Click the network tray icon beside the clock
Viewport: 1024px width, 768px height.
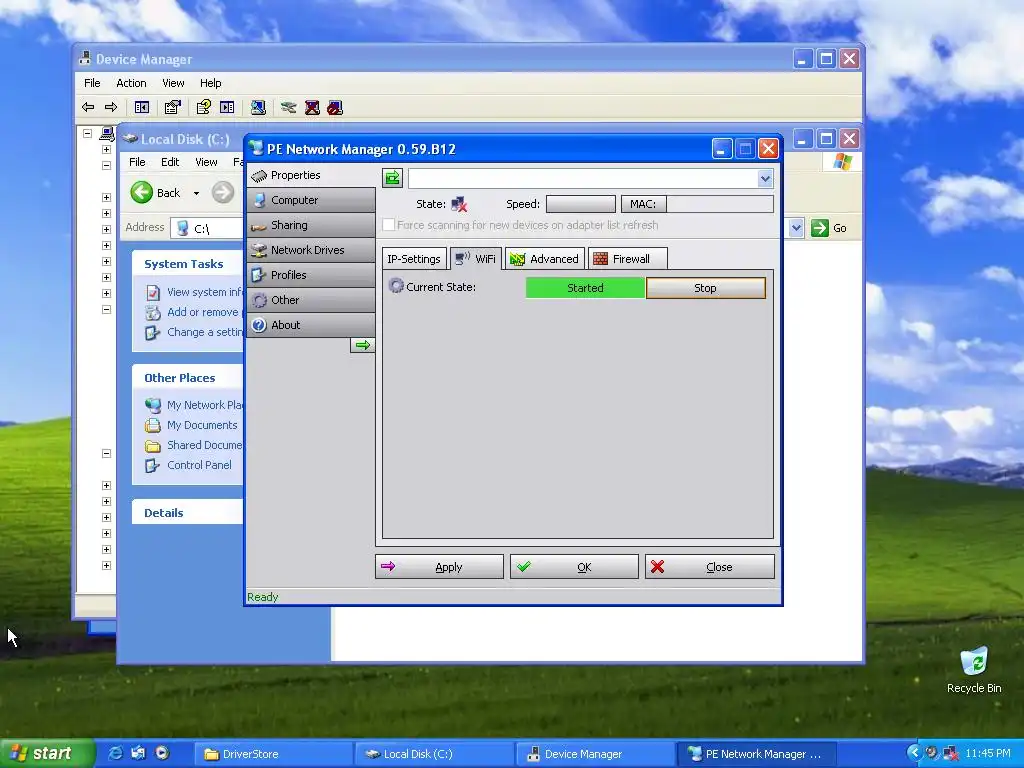(951, 753)
